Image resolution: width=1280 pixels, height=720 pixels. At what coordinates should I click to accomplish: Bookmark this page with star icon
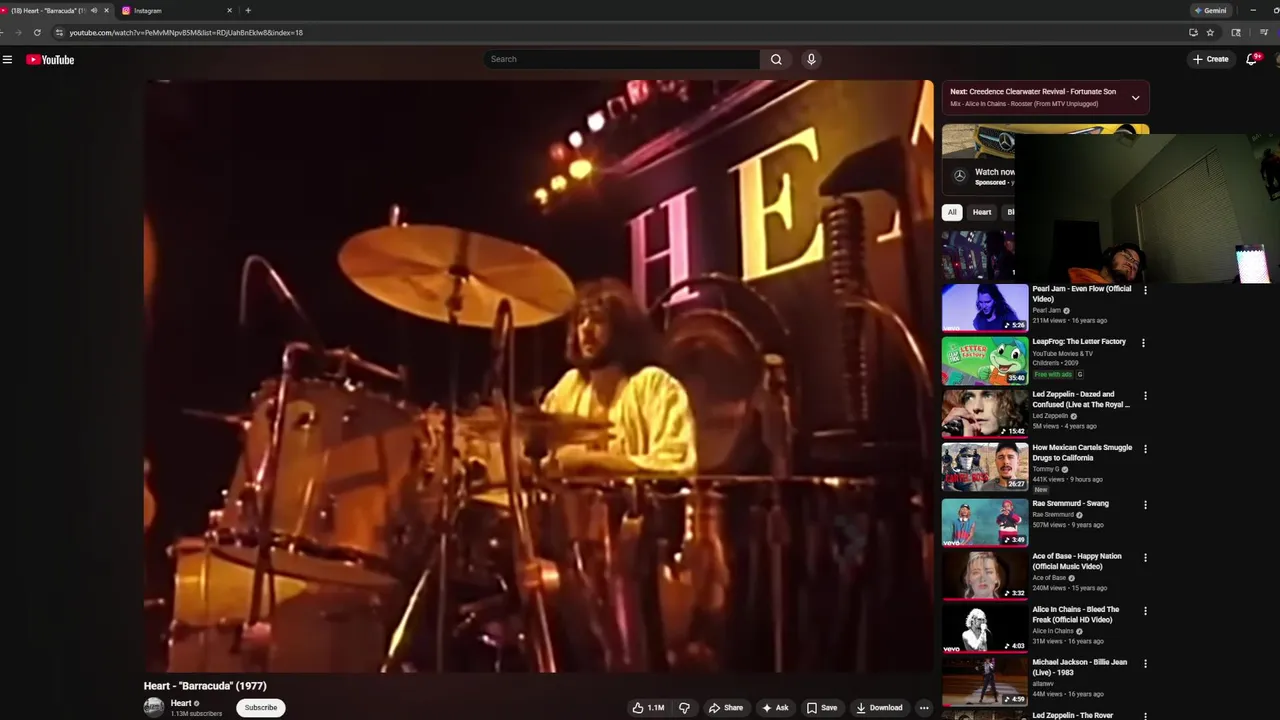tap(1210, 32)
